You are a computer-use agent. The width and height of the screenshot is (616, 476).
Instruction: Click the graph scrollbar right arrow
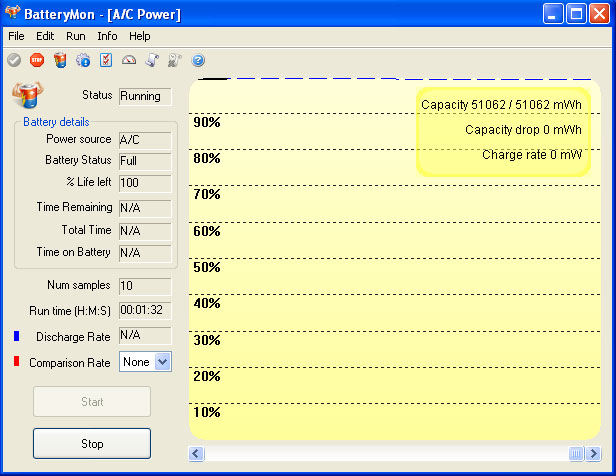[x=594, y=454]
